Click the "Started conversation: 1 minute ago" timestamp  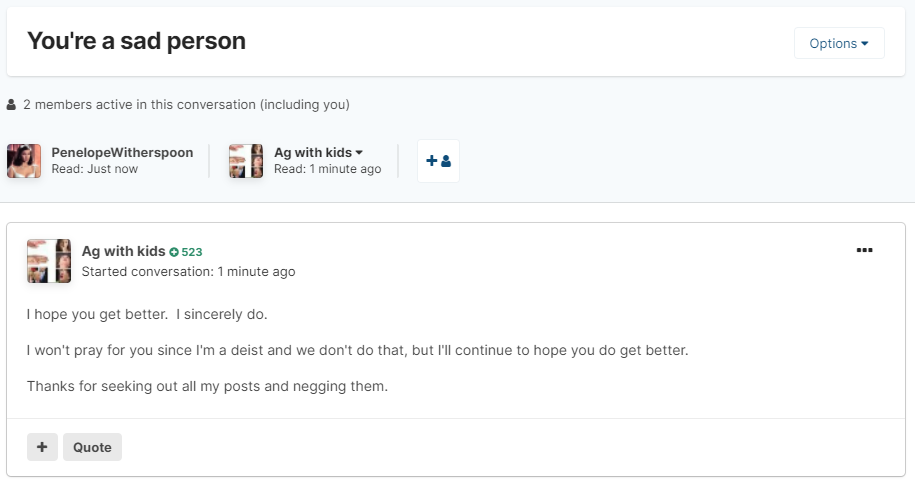click(188, 271)
